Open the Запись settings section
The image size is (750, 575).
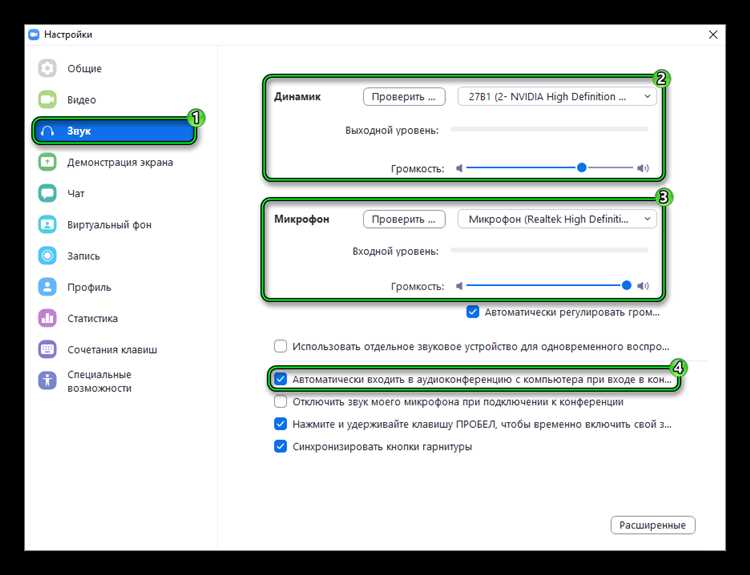point(83,256)
